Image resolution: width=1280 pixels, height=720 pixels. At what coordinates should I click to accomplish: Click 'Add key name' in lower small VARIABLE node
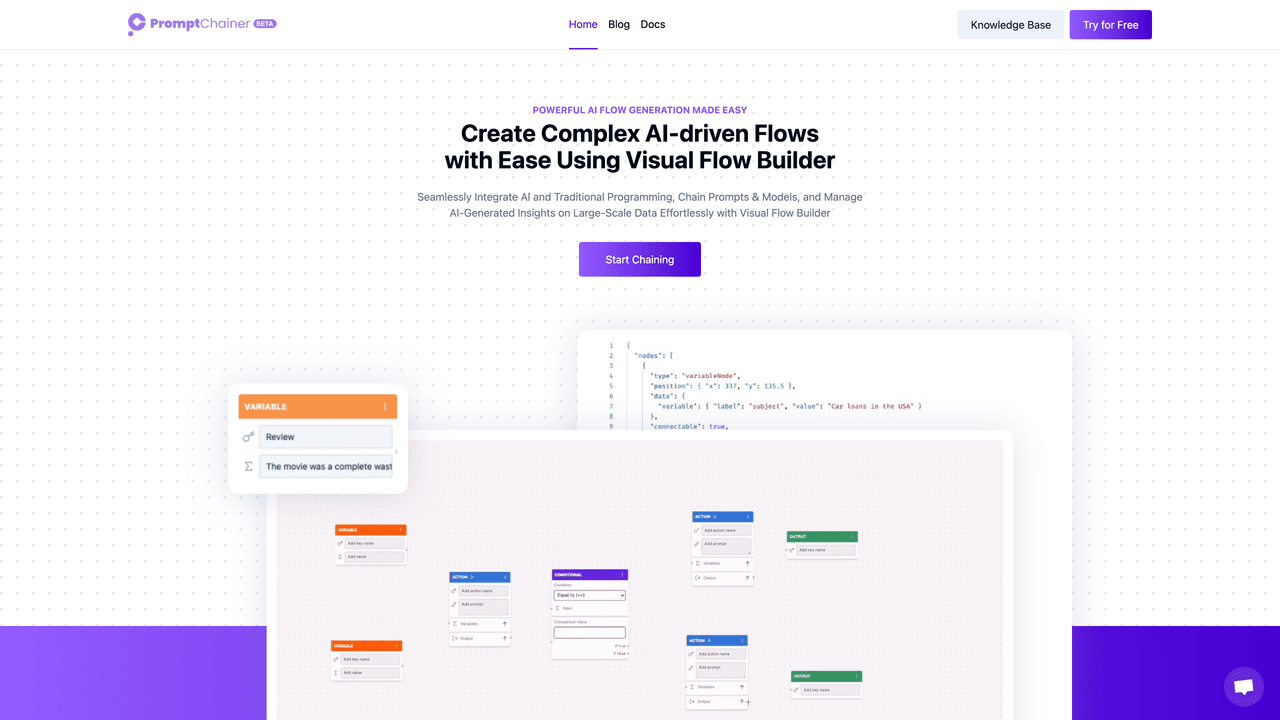[x=370, y=659]
